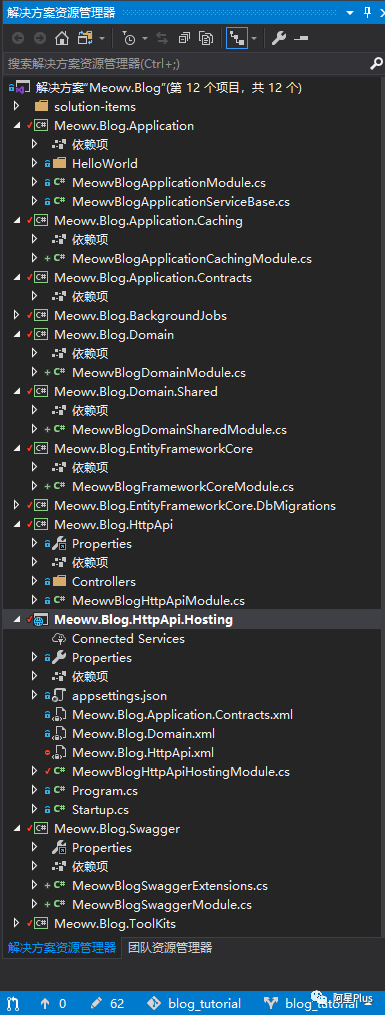Viewport: 385px width, 1016px height.
Task: Toggle Preview Selected Items dash icon
Action: click(301, 38)
